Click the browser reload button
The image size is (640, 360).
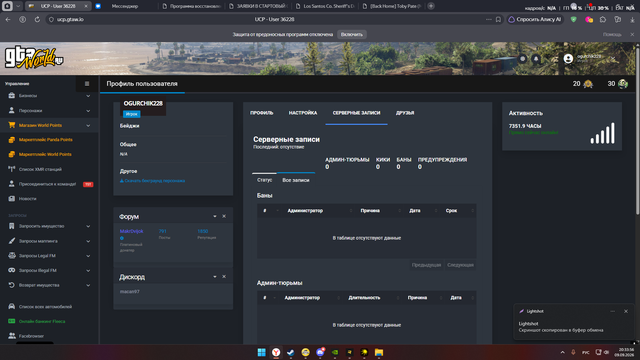[37, 19]
